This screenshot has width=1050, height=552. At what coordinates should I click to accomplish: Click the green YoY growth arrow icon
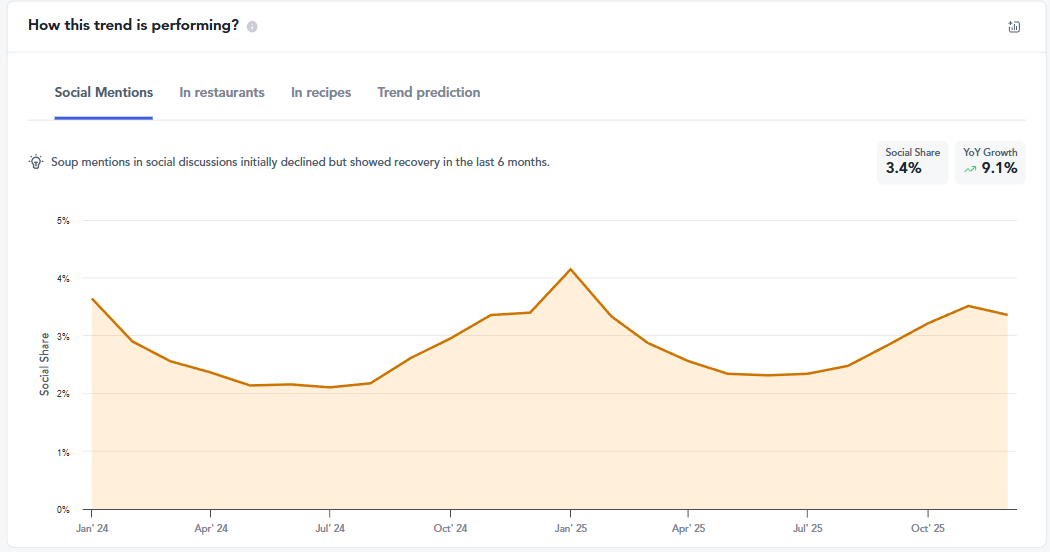tap(969, 169)
